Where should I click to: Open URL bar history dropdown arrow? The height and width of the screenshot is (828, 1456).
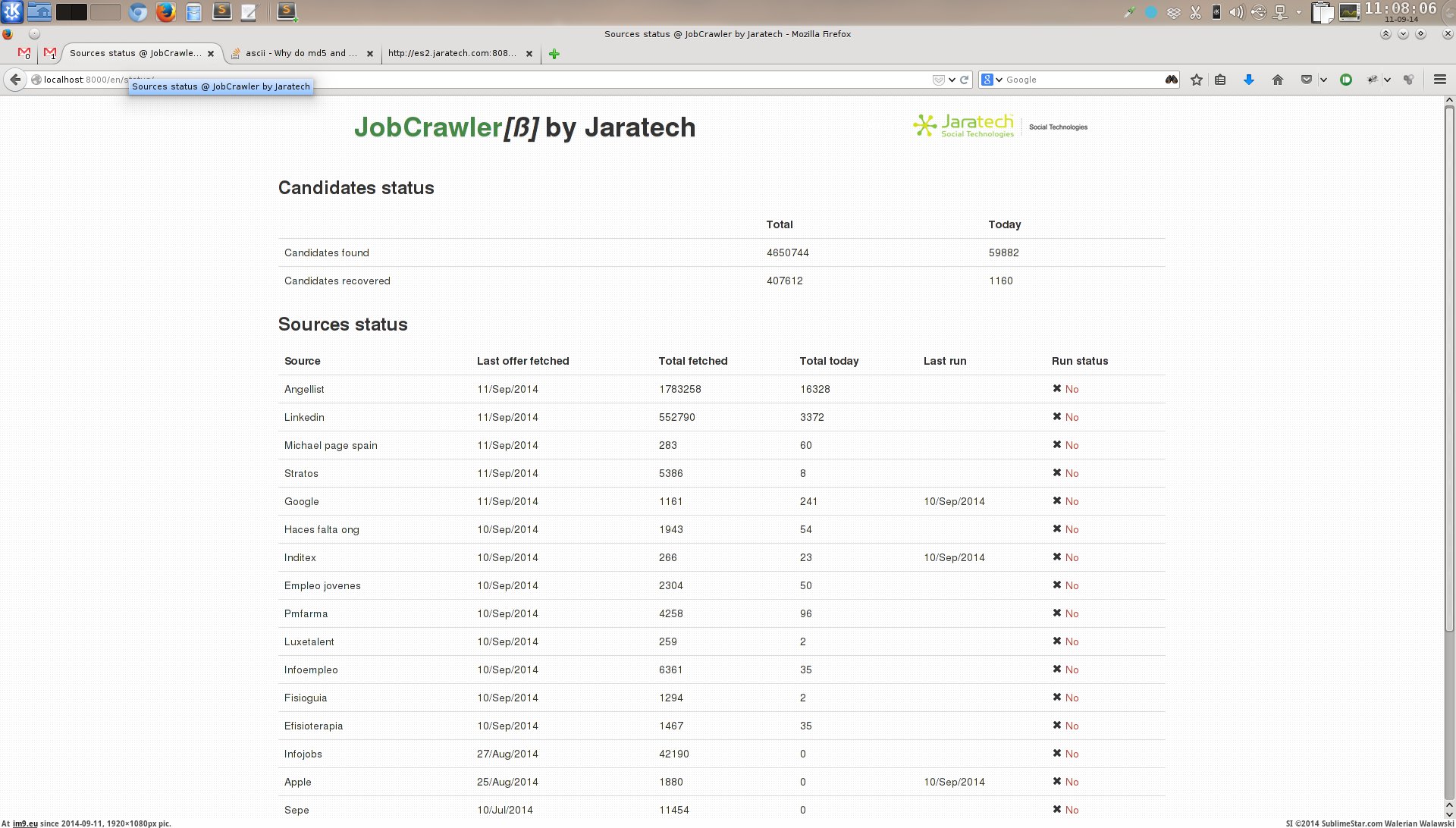(952, 80)
